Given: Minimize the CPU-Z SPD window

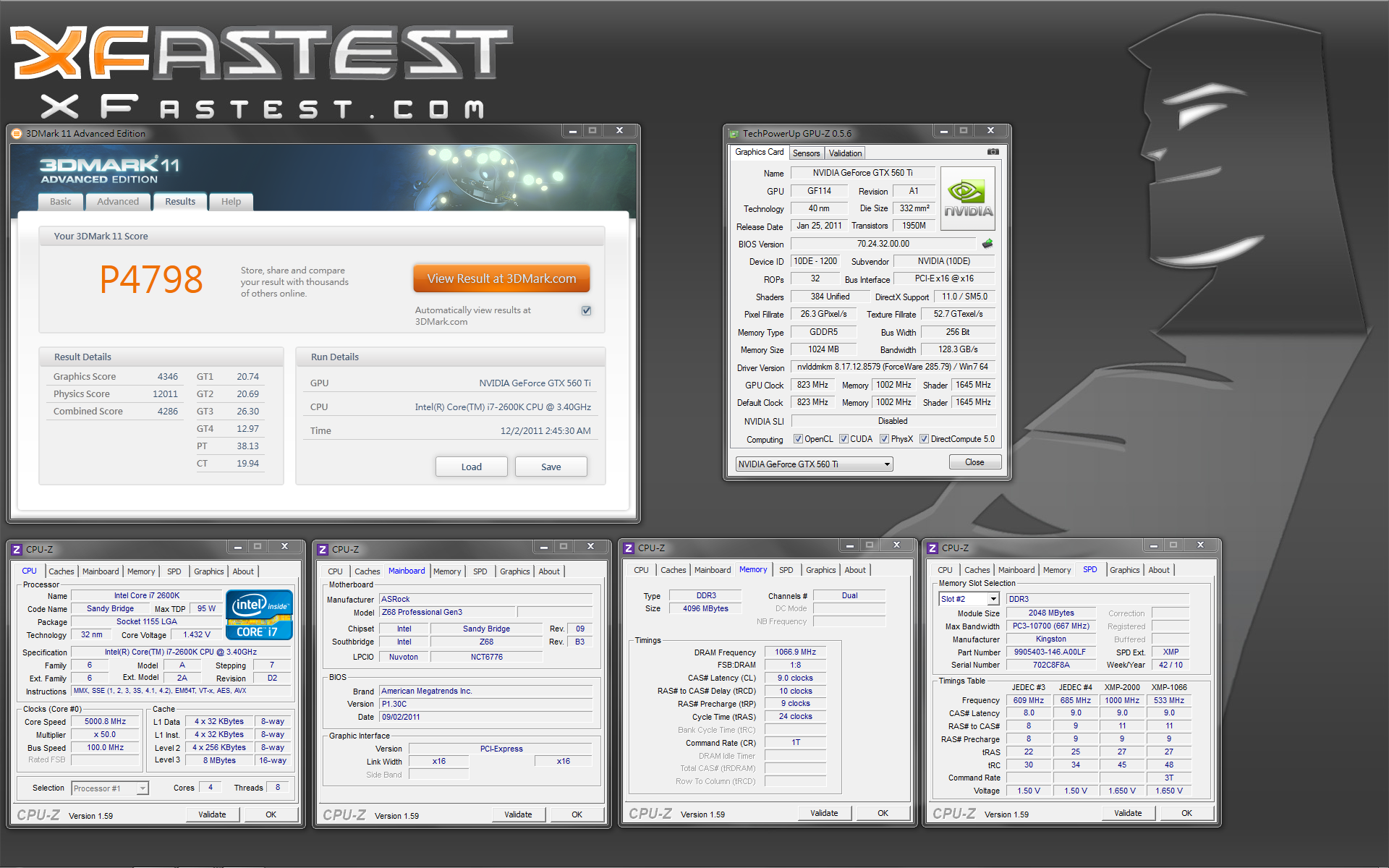Looking at the screenshot, I should pos(1153,545).
